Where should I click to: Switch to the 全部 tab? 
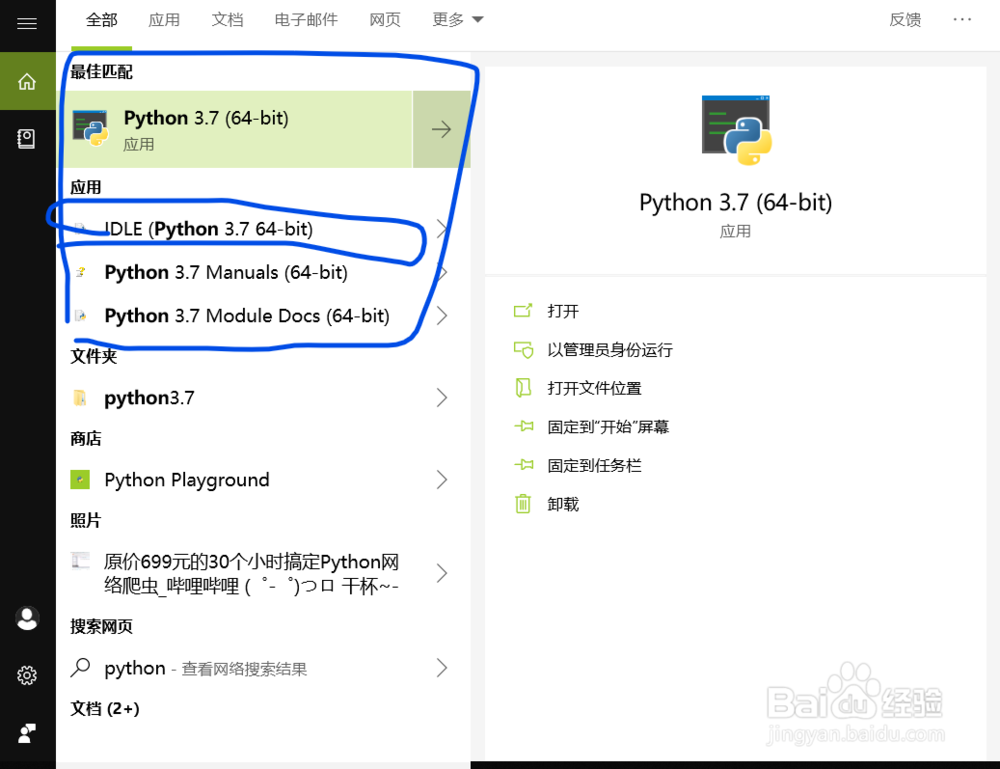click(101, 20)
